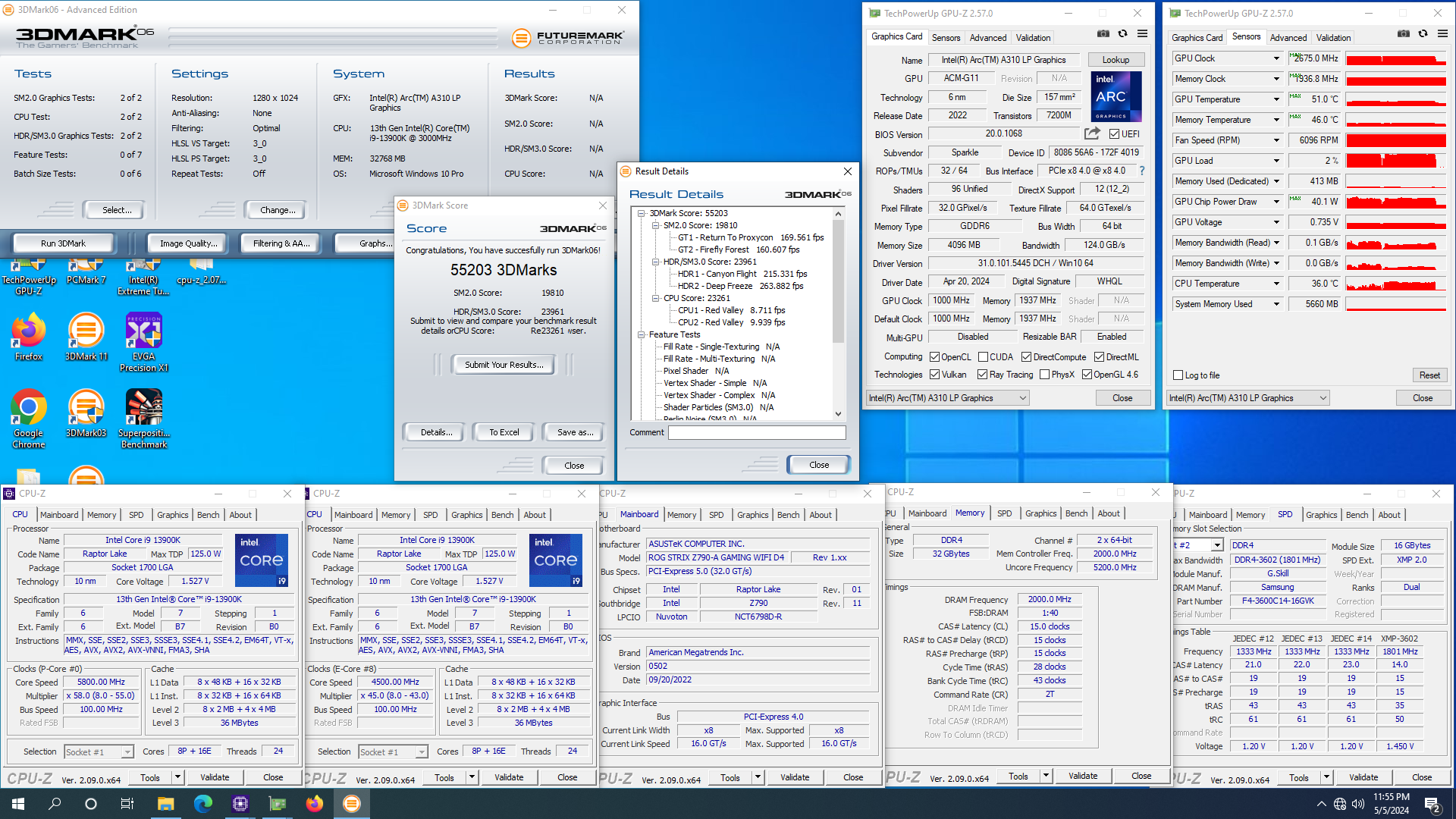This screenshot has height=819, width=1456.
Task: Open 3DMark03 desktop shortcut
Action: point(86,414)
